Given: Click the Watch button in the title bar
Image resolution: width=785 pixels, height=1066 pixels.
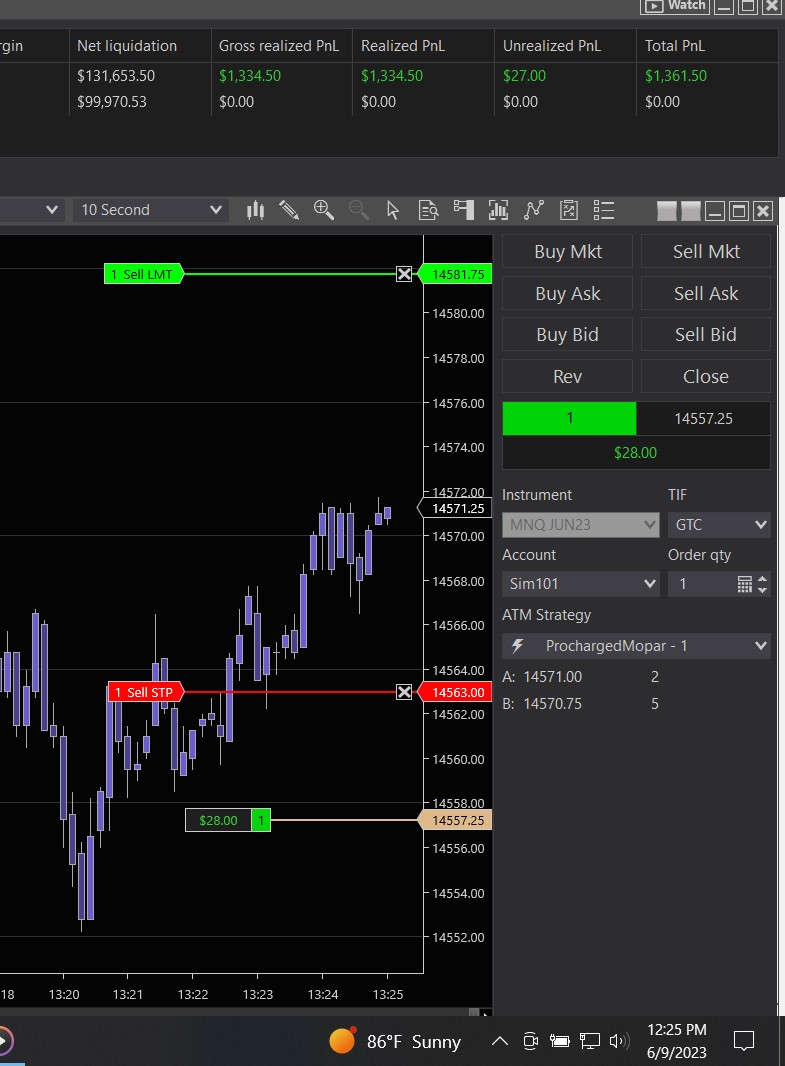Looking at the screenshot, I should 675,6.
